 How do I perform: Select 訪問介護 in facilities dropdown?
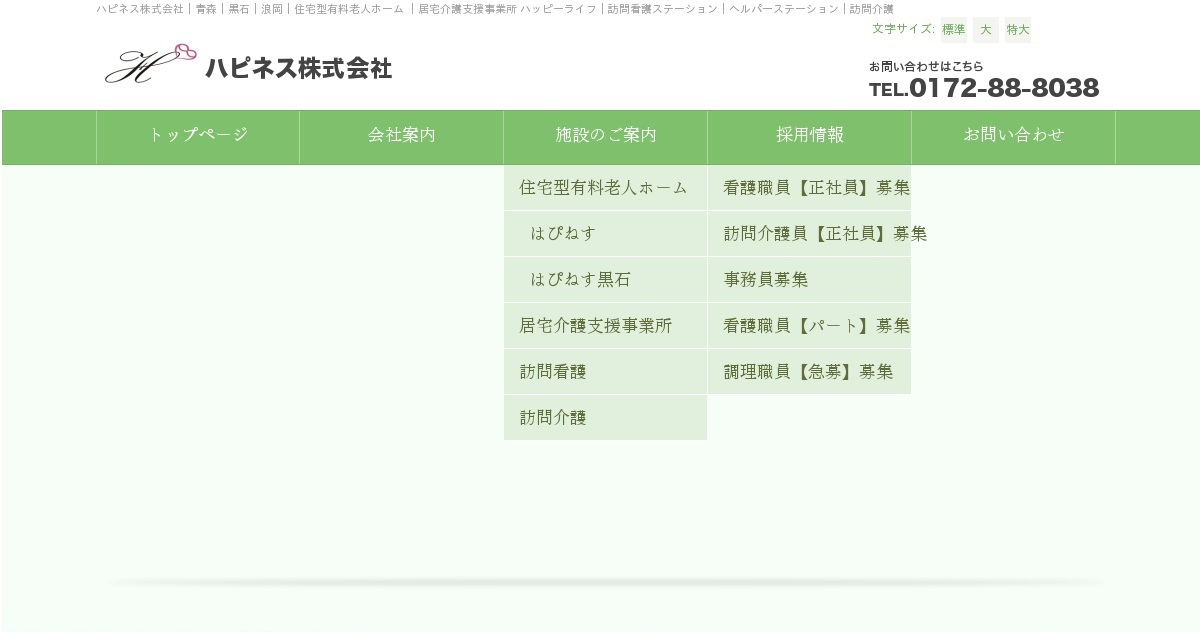click(605, 417)
